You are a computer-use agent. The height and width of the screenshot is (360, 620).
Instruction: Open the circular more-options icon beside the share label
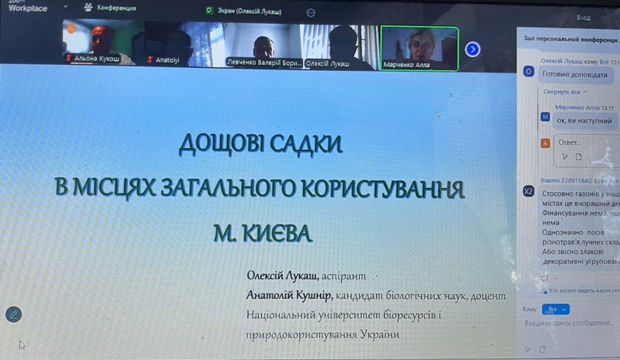311,13
